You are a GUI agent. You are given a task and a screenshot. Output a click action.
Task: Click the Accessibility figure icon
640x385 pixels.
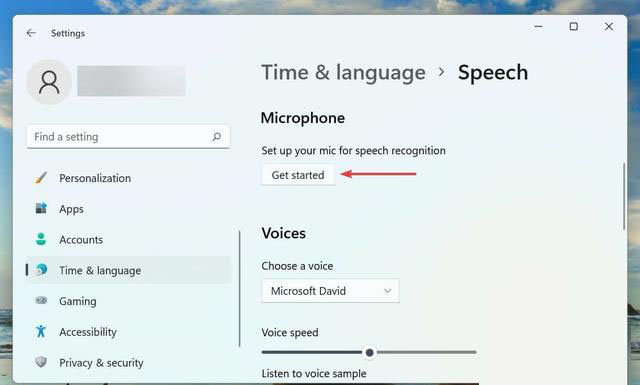pos(41,331)
